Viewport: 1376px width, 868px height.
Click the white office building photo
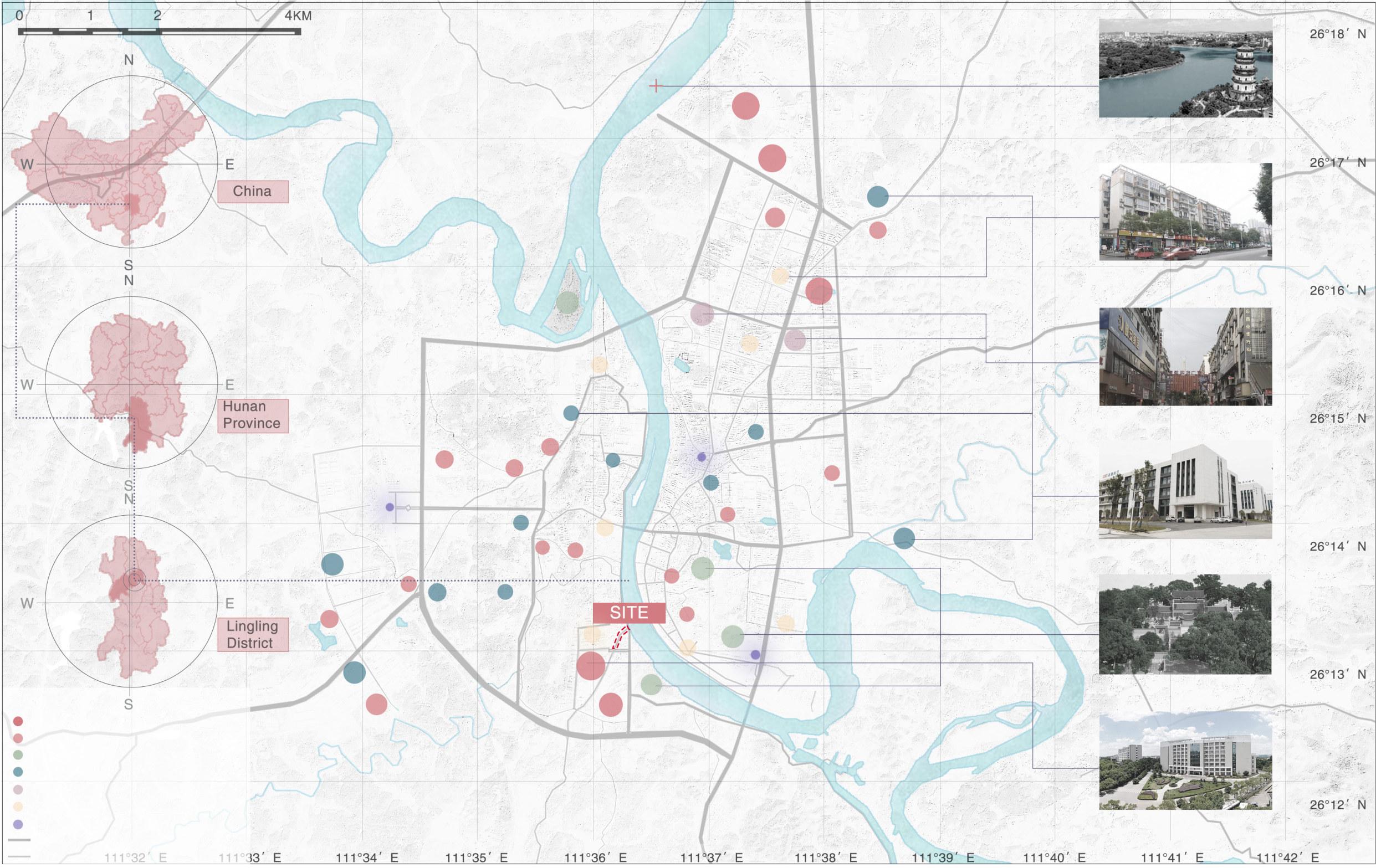coord(1185,492)
